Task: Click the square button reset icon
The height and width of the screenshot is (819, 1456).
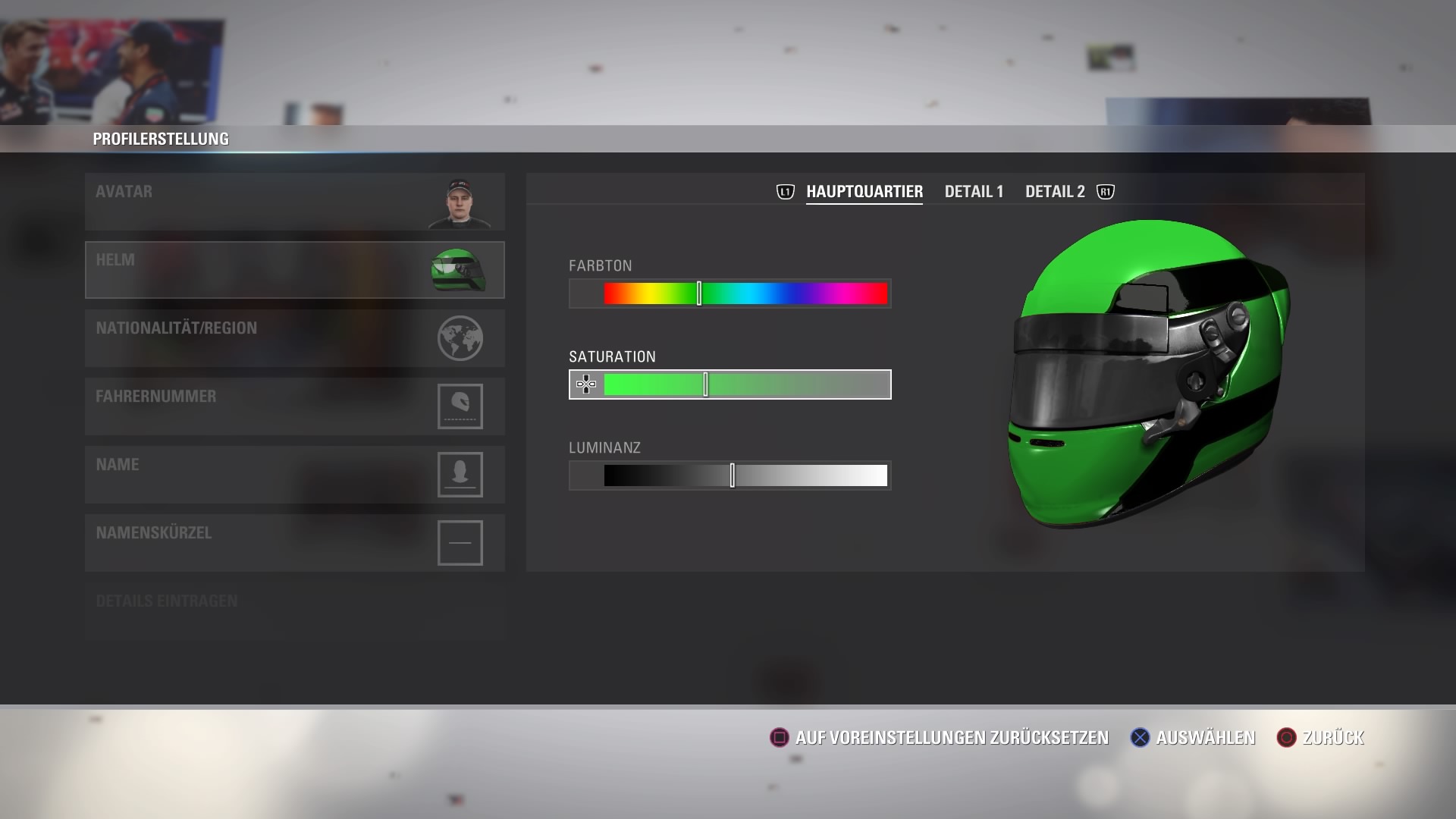Action: (x=779, y=738)
